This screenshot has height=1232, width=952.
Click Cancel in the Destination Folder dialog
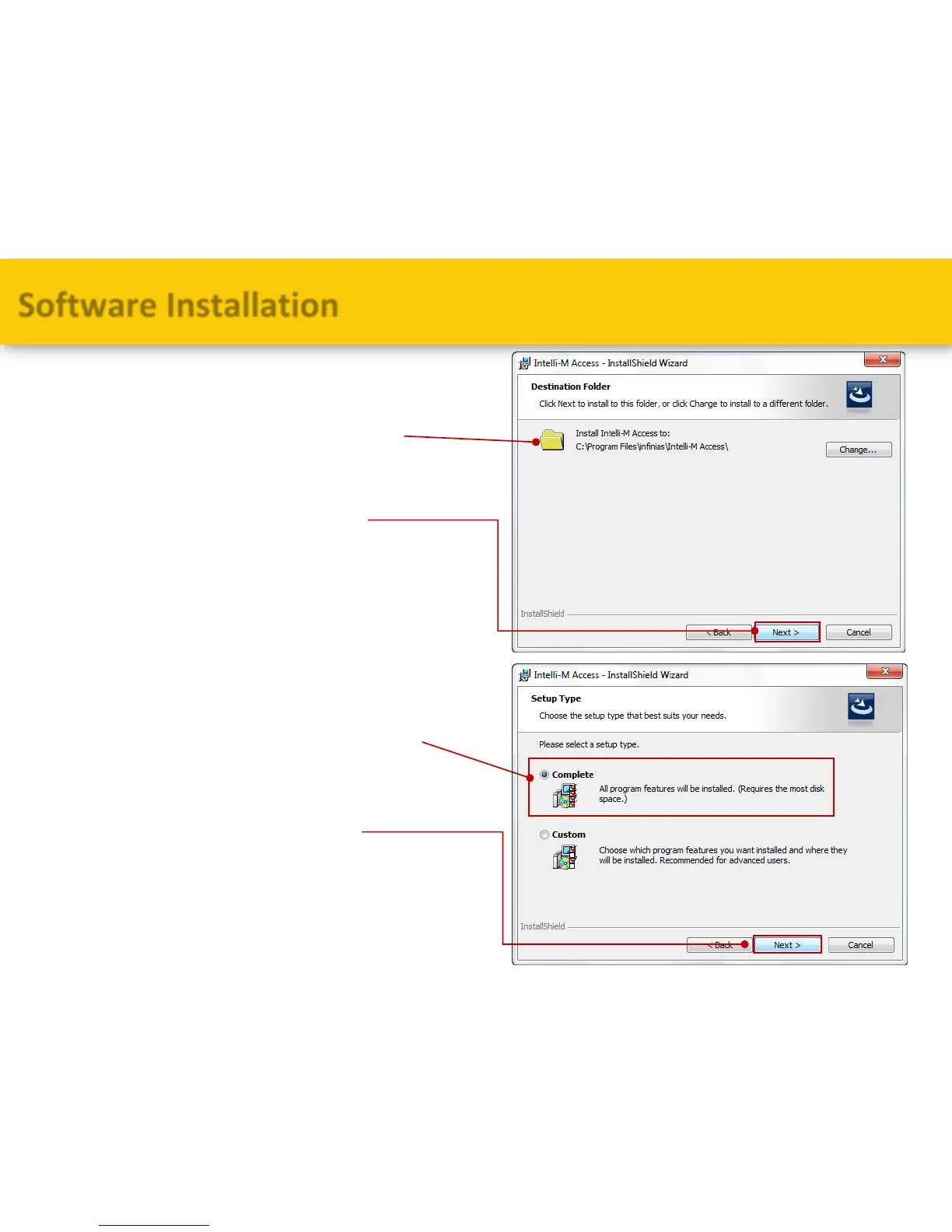pyautogui.click(x=859, y=632)
